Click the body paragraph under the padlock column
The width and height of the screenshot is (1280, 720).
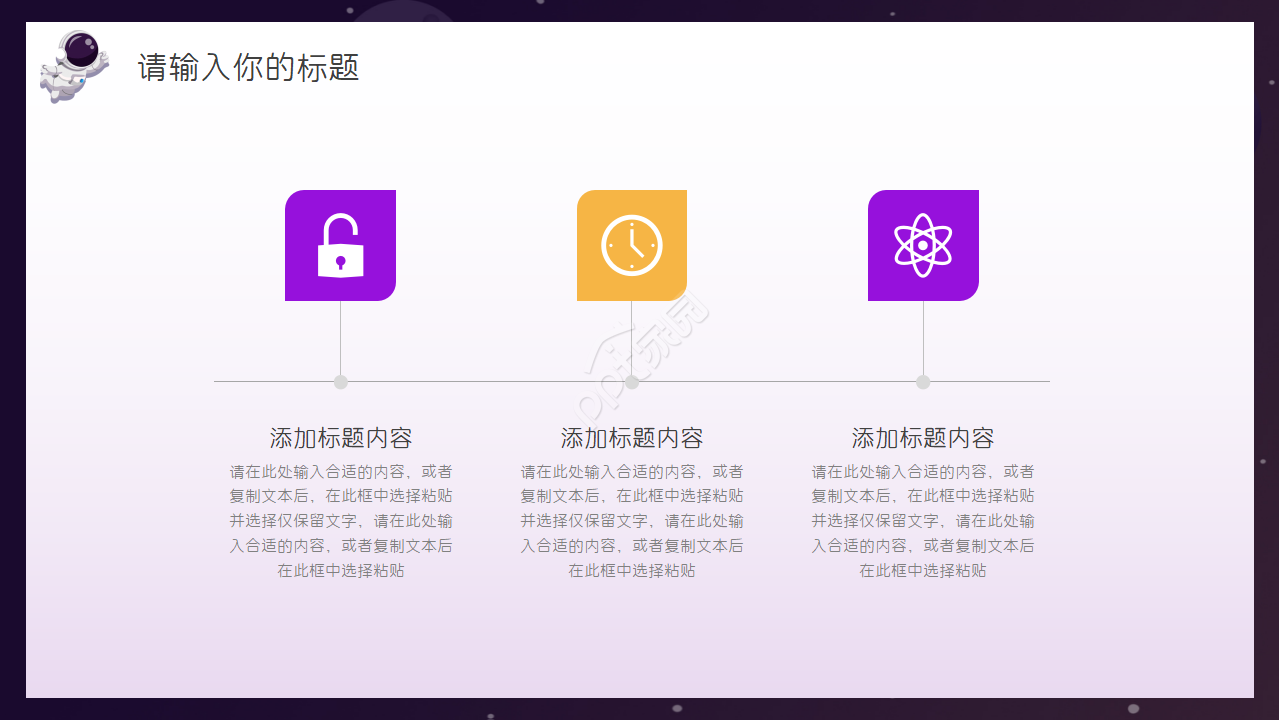[x=341, y=521]
